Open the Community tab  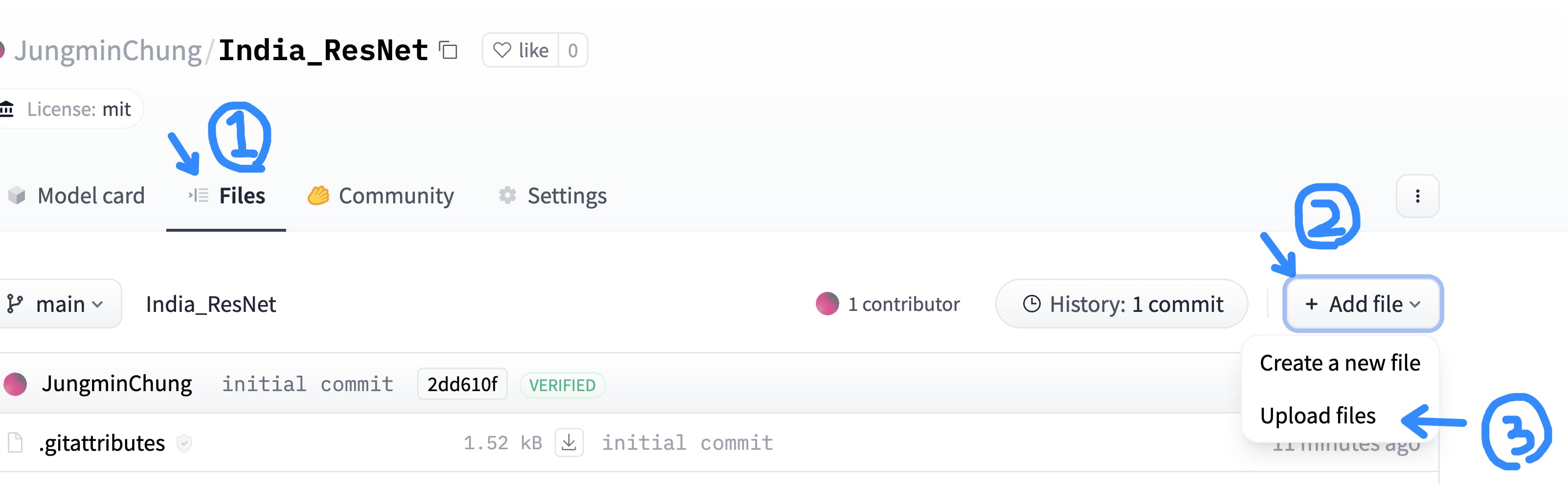click(x=381, y=196)
